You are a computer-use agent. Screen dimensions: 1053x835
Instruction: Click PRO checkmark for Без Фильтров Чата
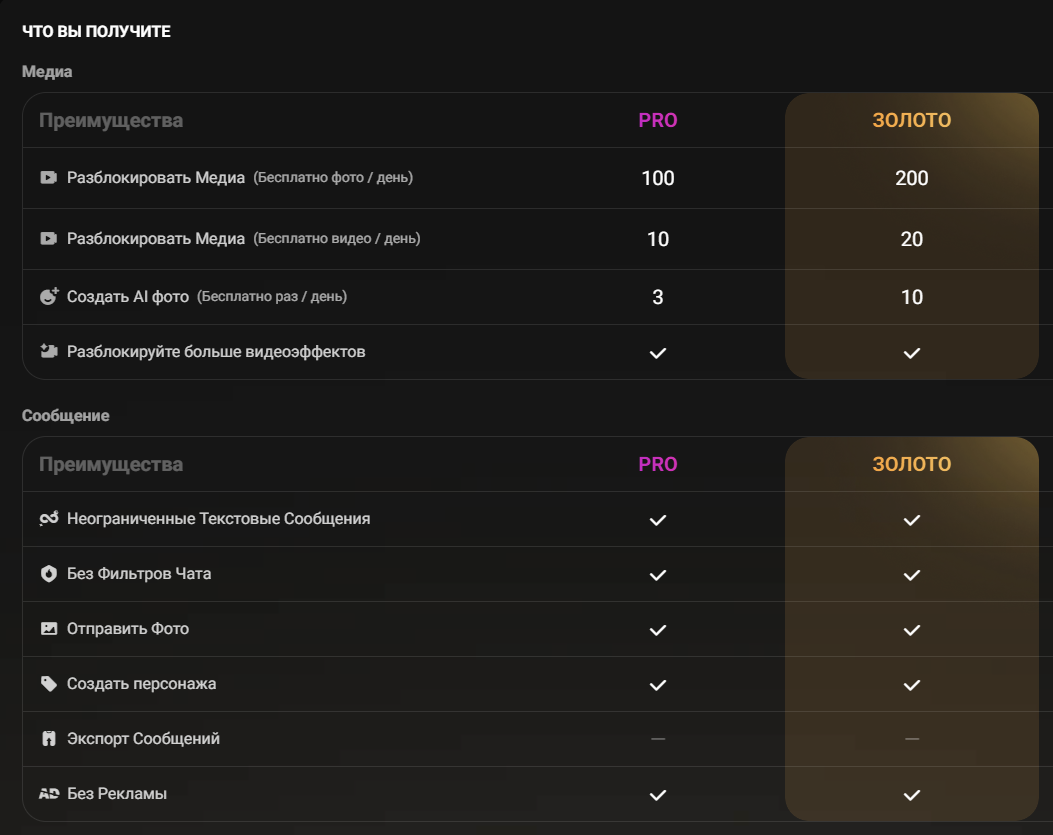(x=658, y=575)
